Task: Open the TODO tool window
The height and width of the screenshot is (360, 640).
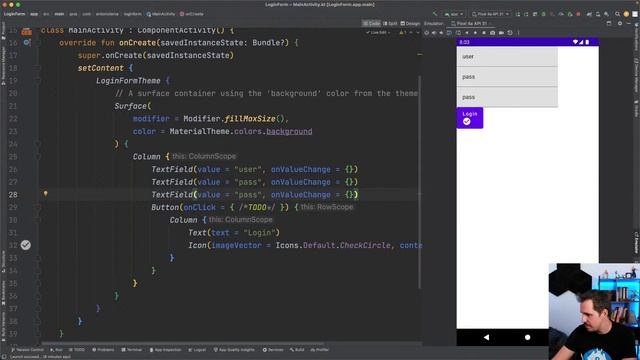Action: 77,350
